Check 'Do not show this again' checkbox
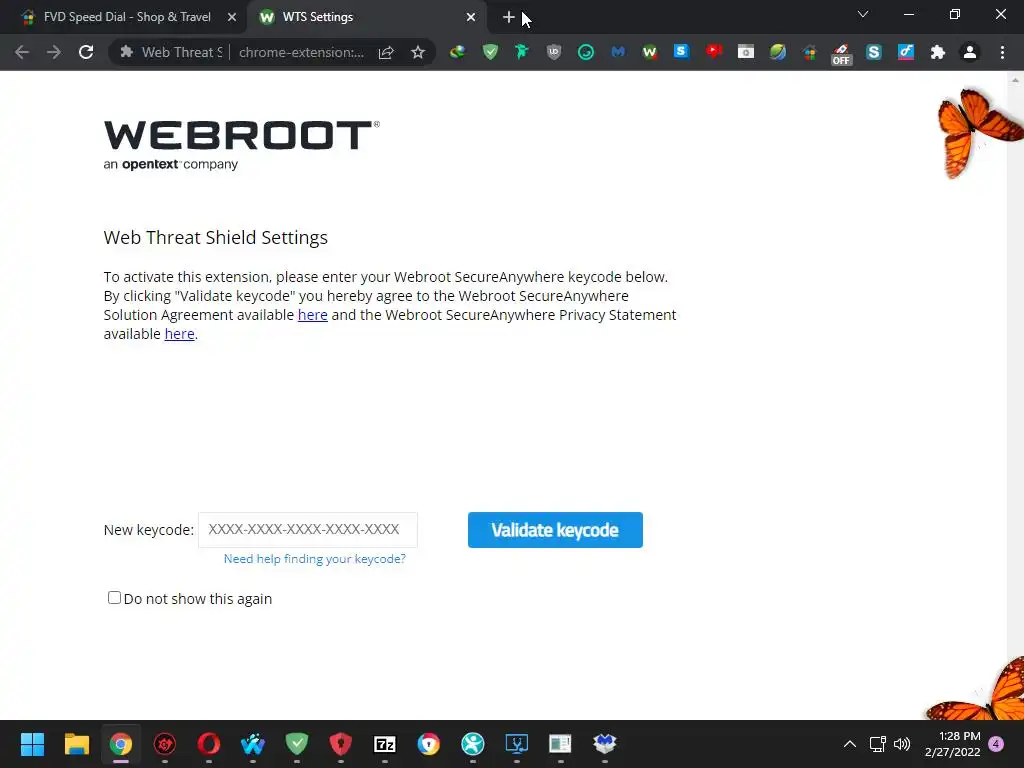The width and height of the screenshot is (1024, 768). pyautogui.click(x=114, y=598)
